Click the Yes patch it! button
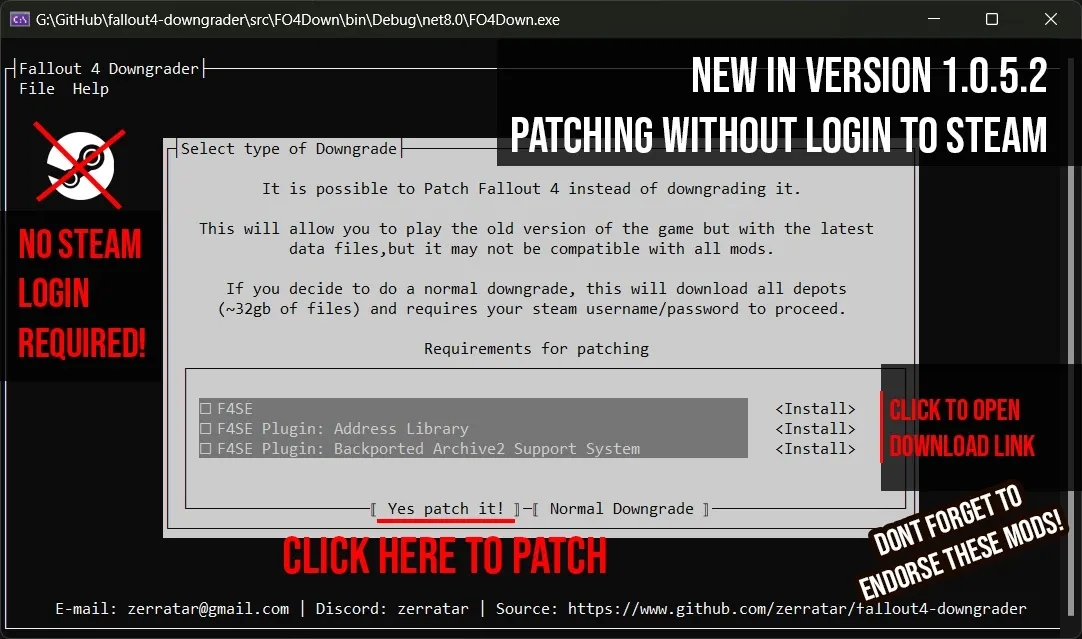 pos(445,509)
